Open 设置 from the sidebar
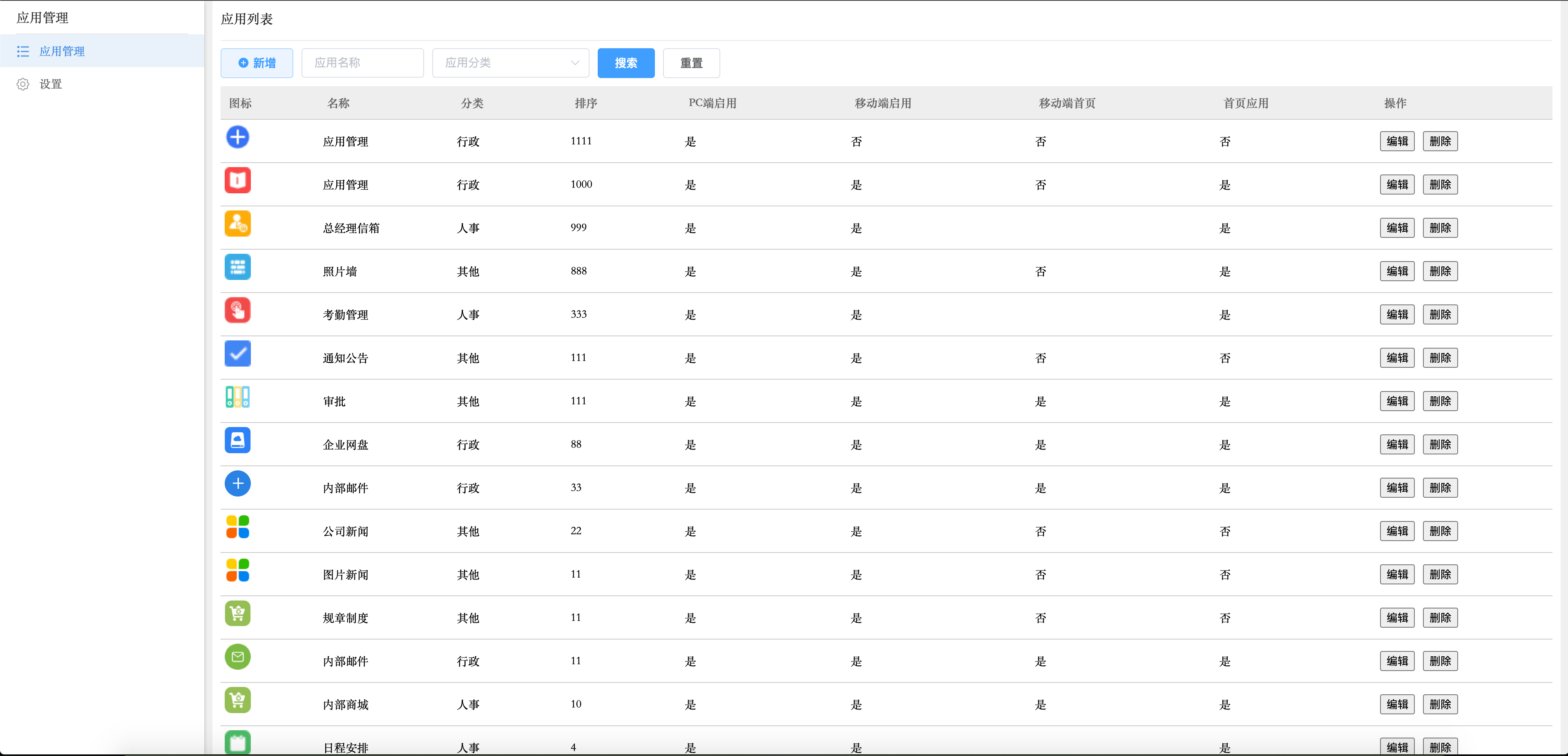 pyautogui.click(x=51, y=84)
